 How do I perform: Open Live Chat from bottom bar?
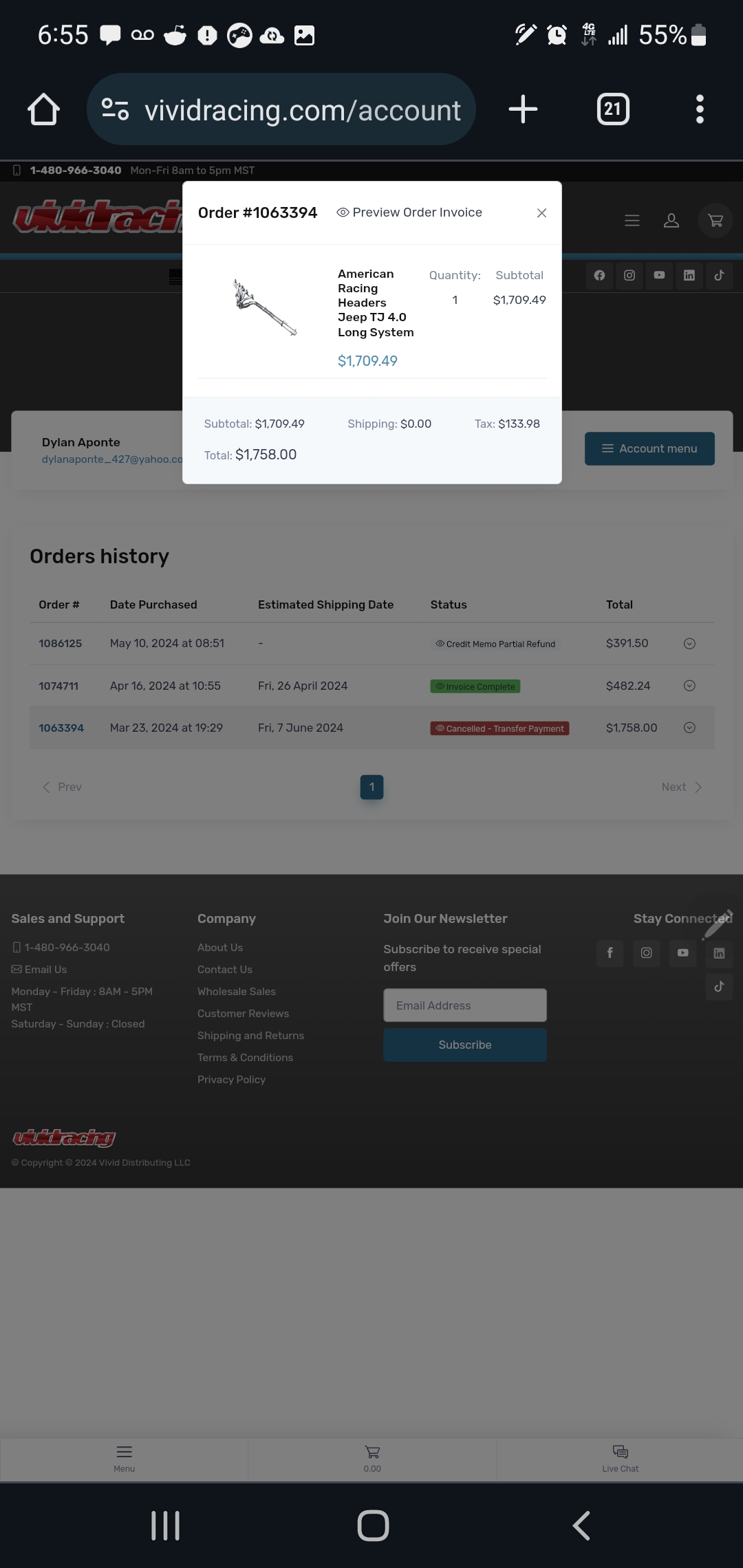620,1458
